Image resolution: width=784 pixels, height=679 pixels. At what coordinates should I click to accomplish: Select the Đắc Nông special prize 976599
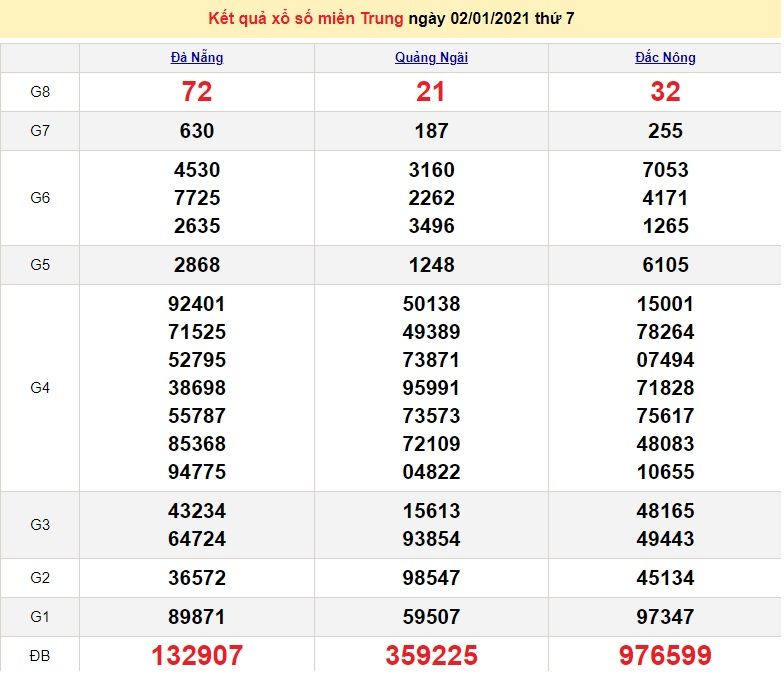(665, 655)
